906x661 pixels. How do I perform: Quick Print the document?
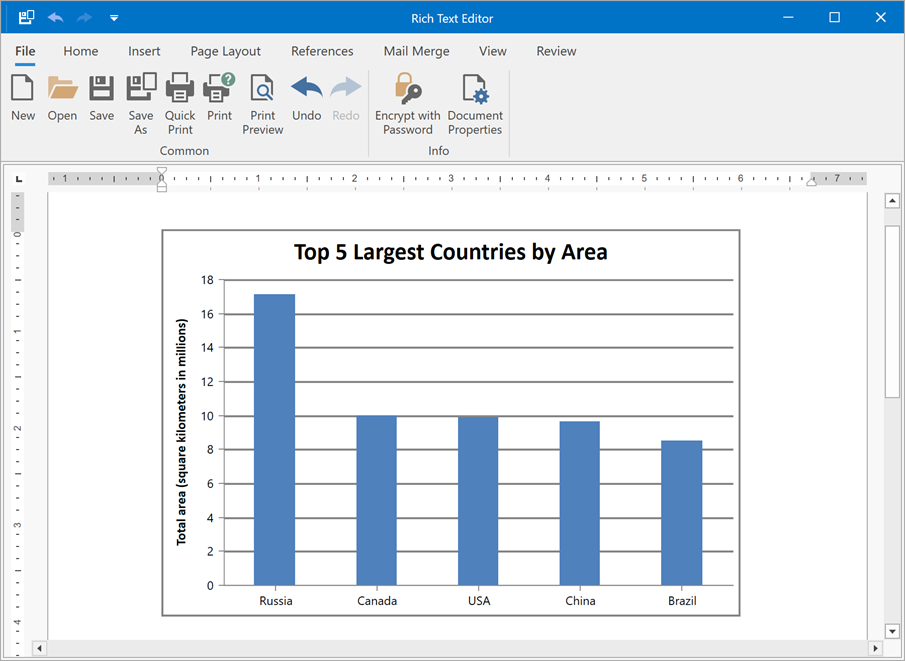click(x=179, y=97)
